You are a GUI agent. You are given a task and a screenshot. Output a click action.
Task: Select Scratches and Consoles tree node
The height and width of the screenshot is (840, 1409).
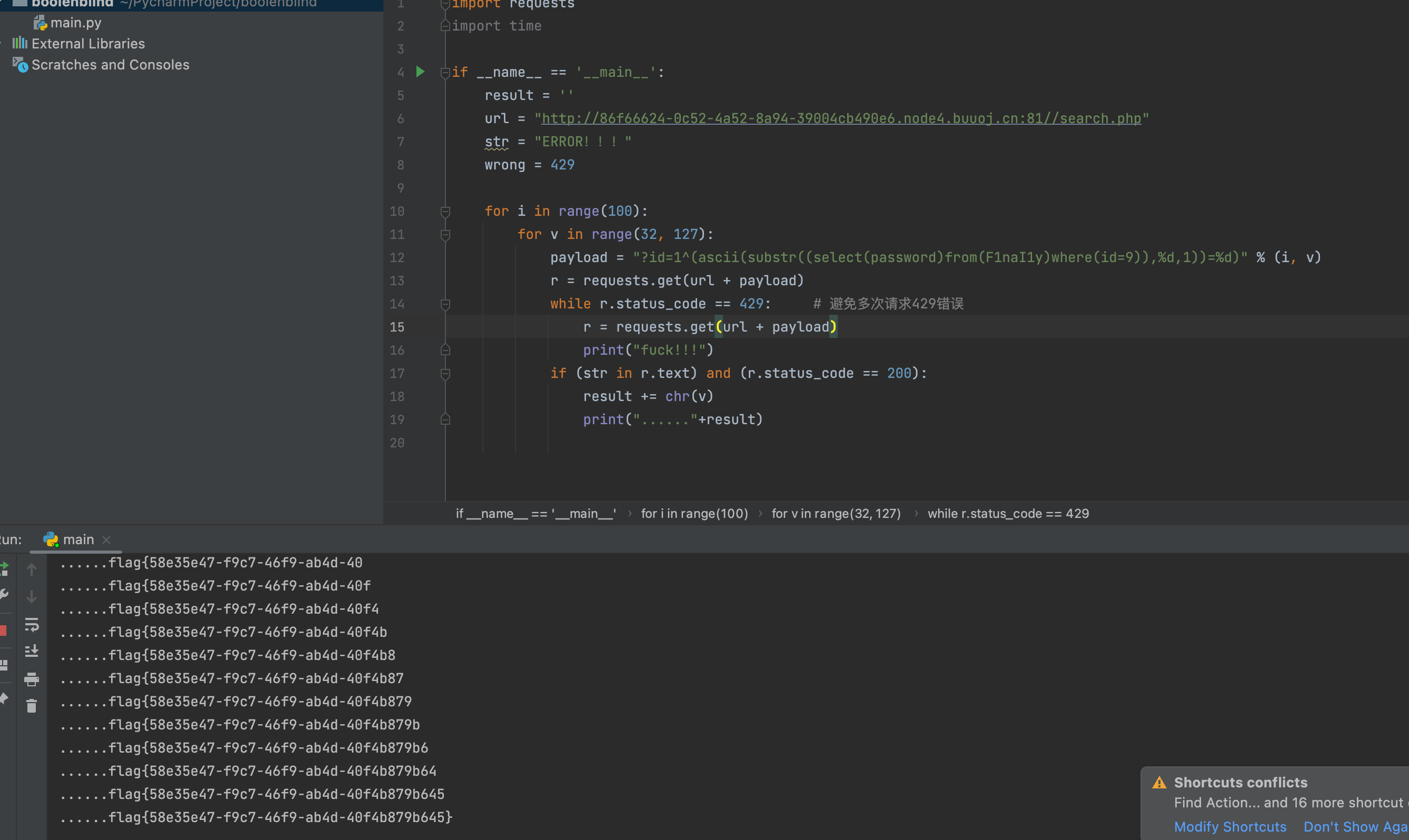click(111, 65)
